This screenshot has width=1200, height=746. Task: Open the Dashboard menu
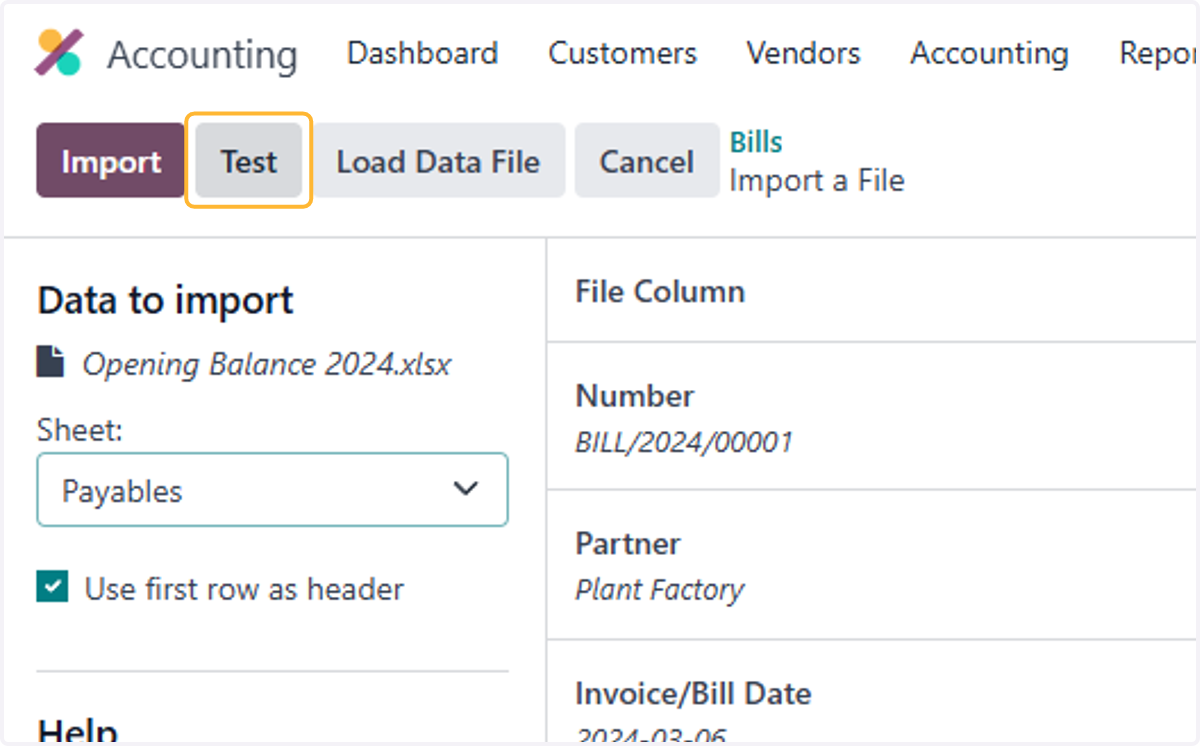pos(422,53)
